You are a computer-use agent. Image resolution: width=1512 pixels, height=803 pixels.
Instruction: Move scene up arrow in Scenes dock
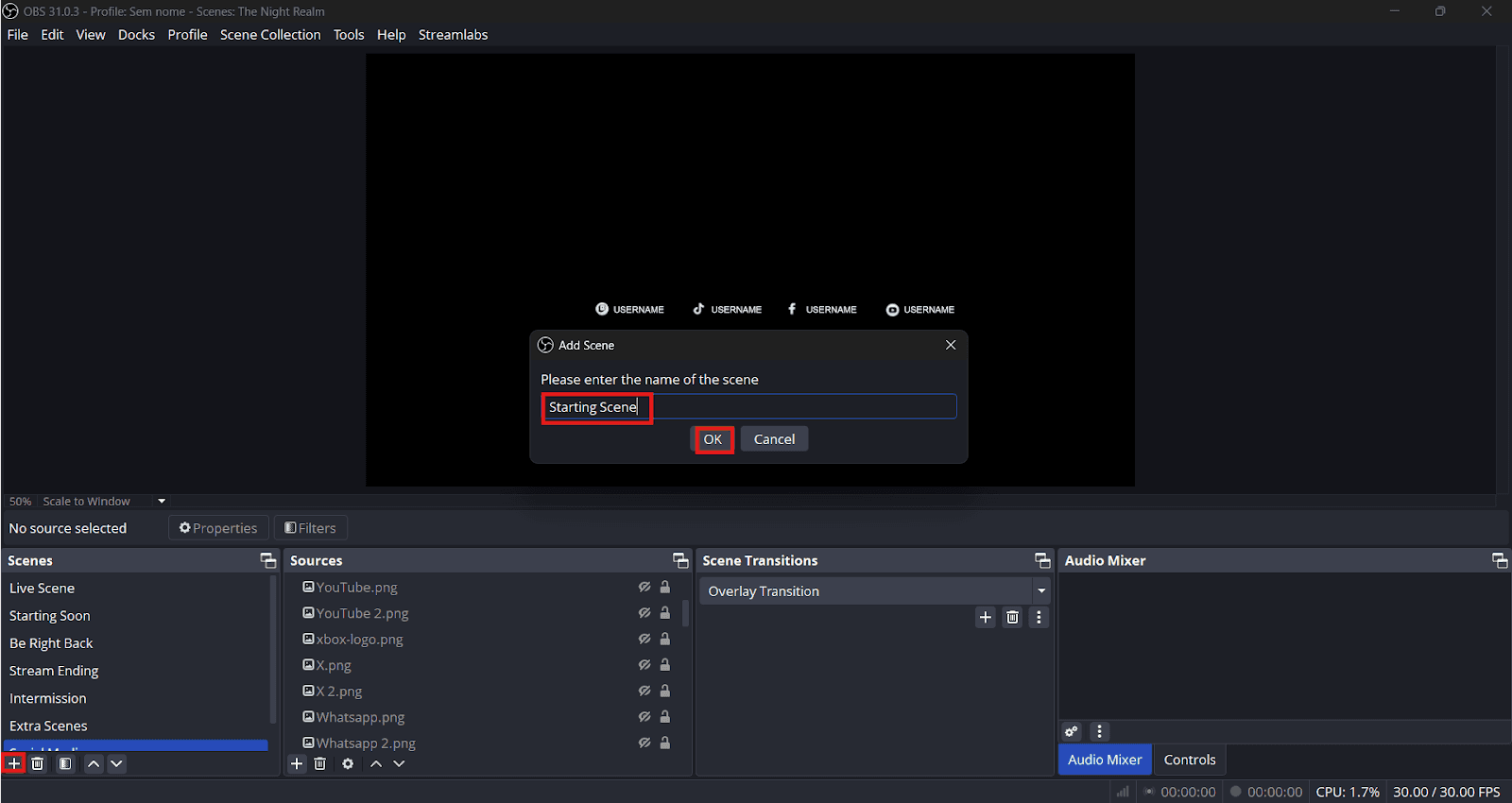point(94,763)
